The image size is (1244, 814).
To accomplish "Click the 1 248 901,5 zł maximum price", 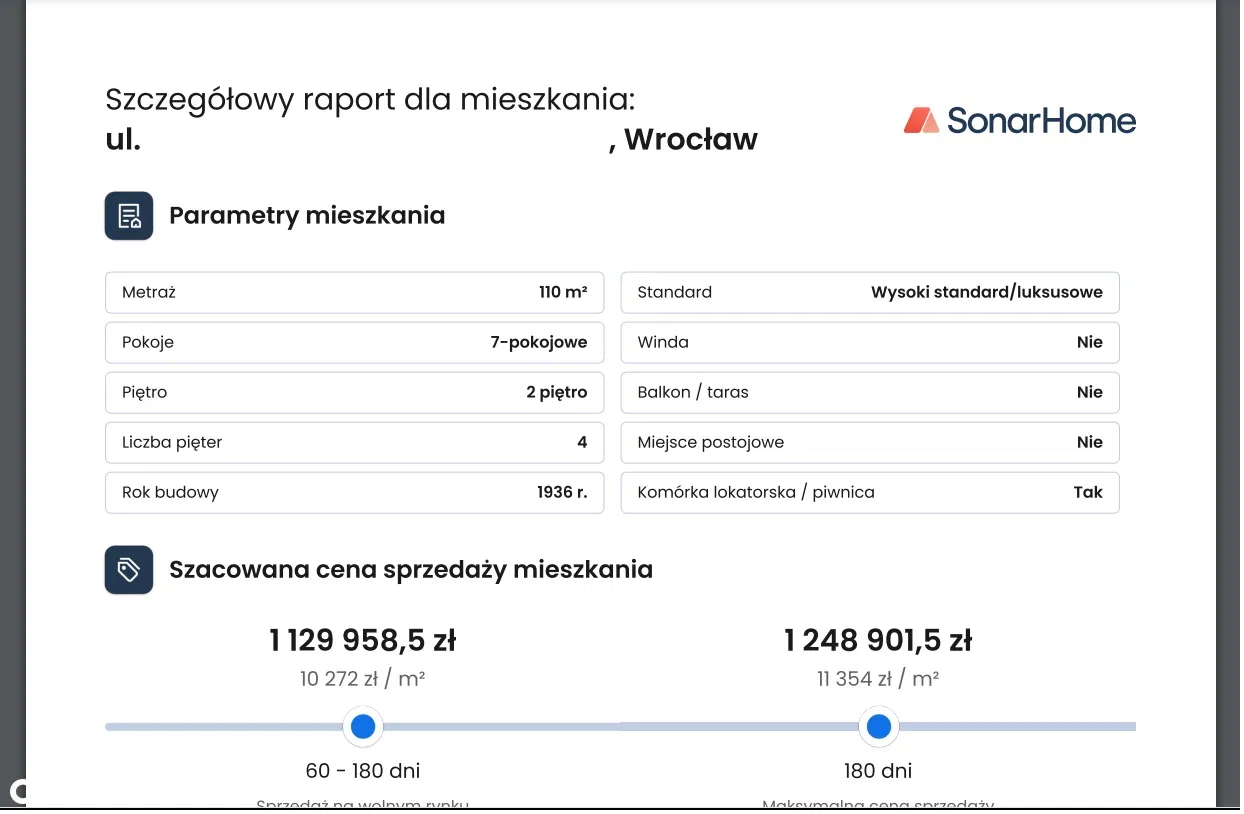I will click(878, 640).
